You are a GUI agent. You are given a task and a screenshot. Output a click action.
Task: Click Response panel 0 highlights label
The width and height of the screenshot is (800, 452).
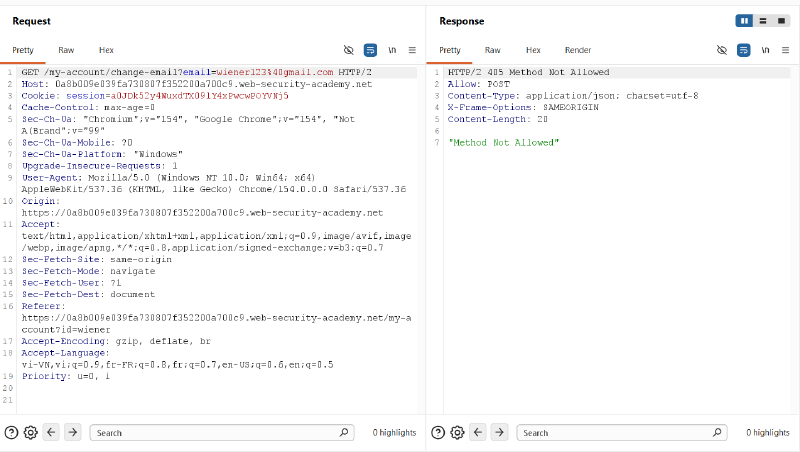[x=767, y=433]
